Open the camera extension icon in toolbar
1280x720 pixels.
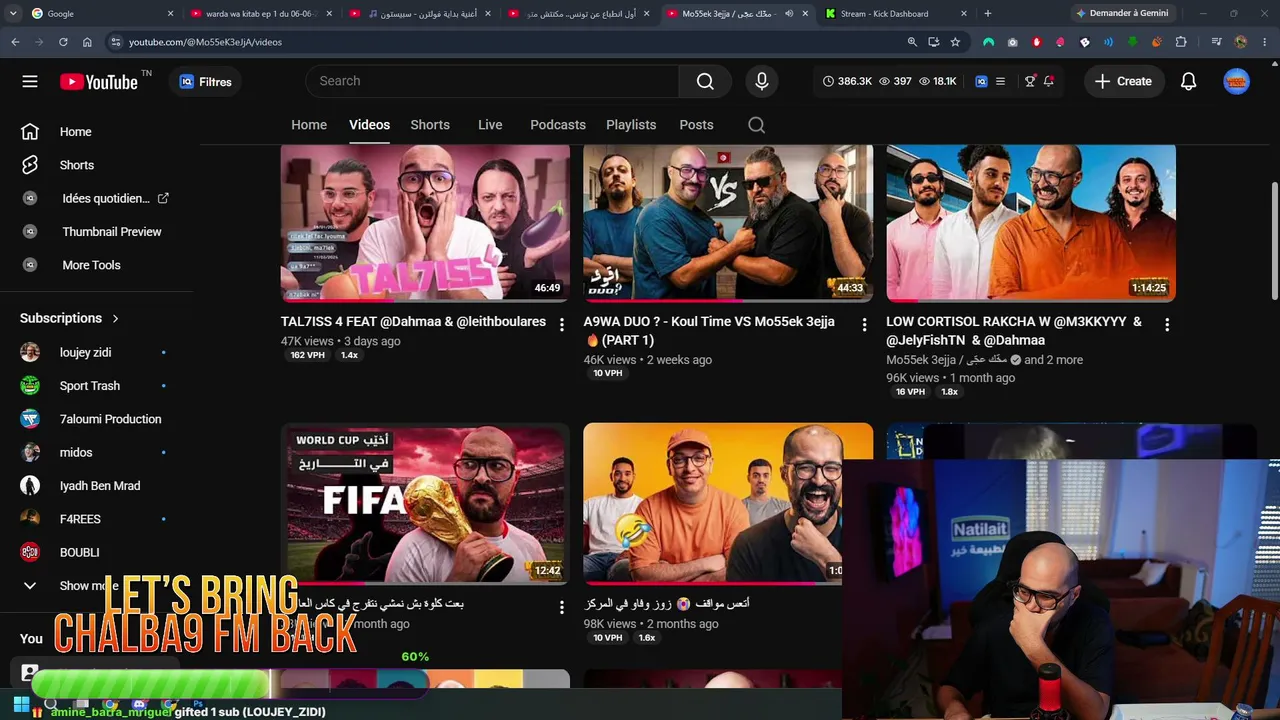pyautogui.click(x=1012, y=42)
